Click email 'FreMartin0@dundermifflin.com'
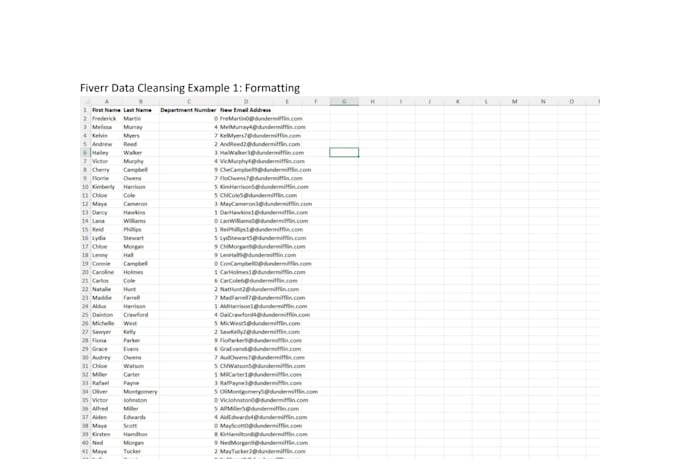Viewport: 680px width, 459px height. 261,118
